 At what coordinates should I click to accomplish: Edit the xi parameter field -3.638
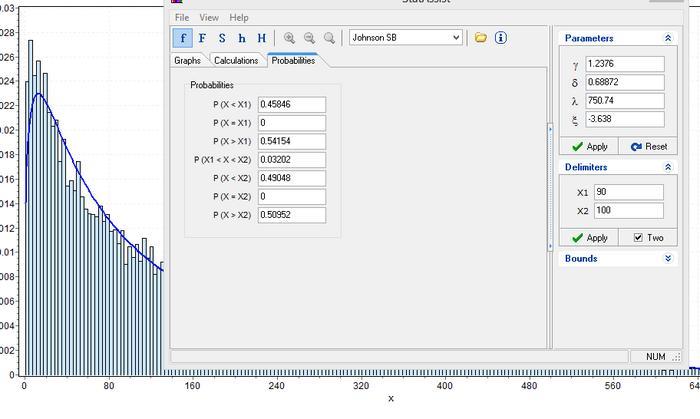625,119
